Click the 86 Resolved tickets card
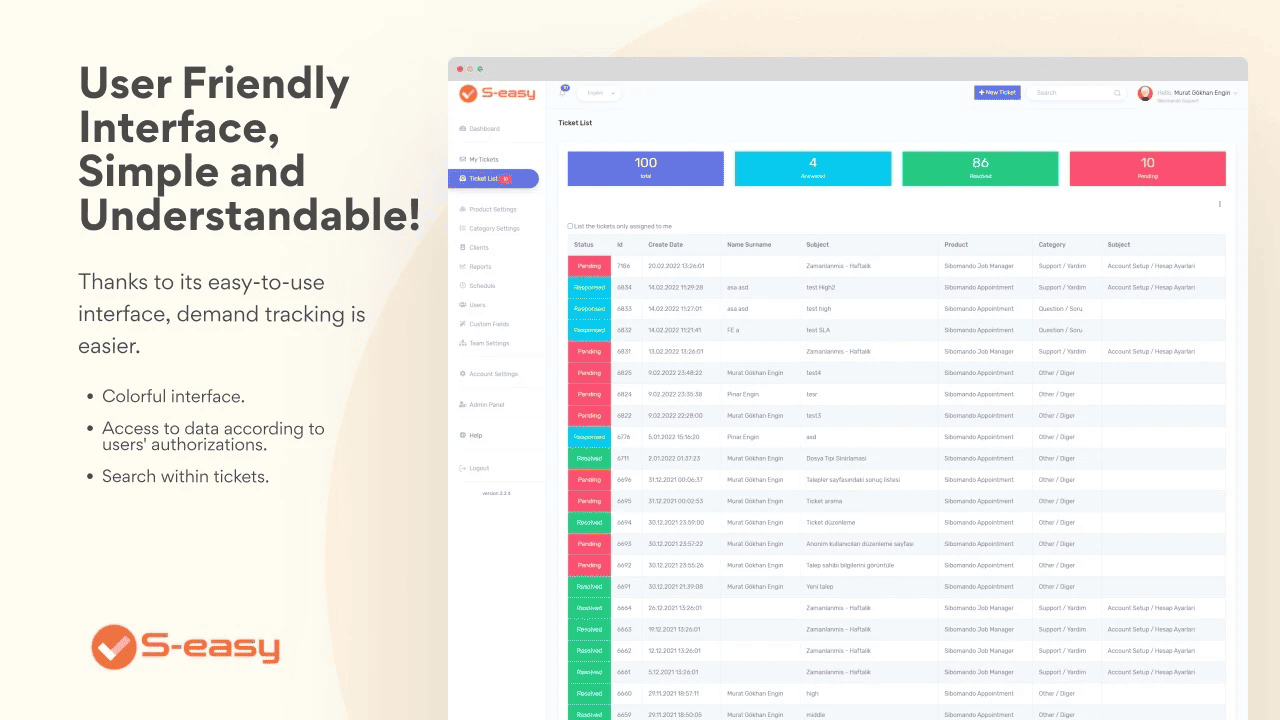The height and width of the screenshot is (720, 1280). [x=980, y=169]
